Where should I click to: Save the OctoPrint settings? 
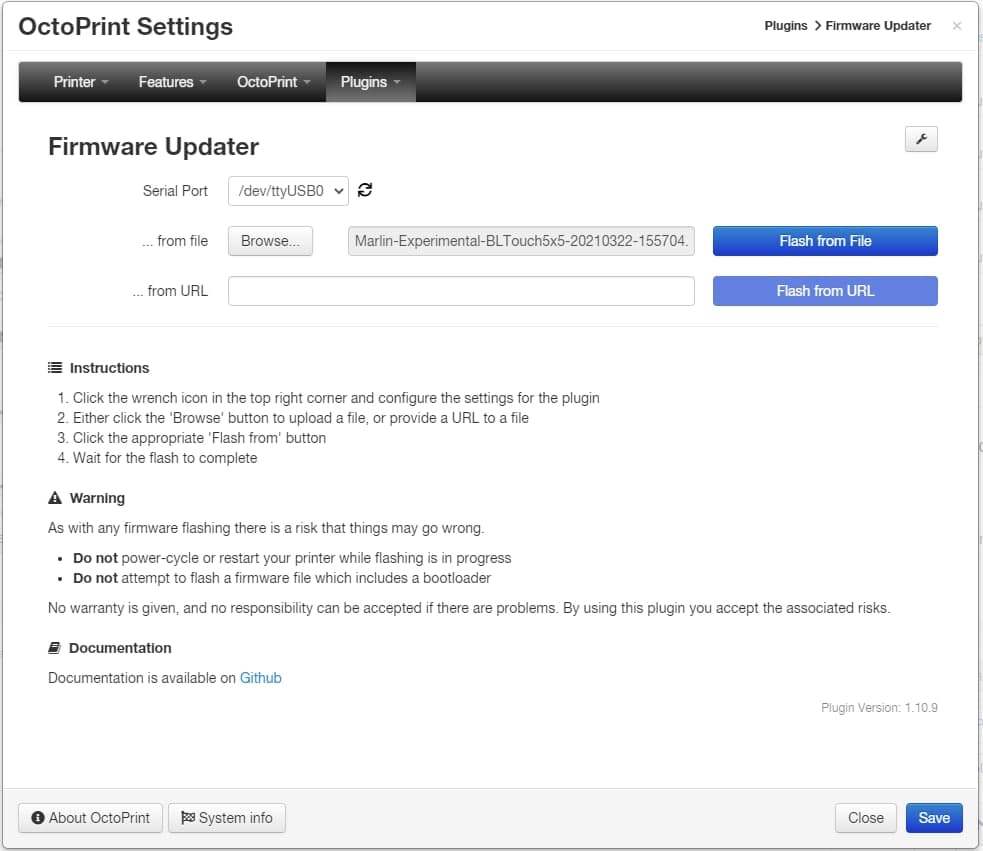934,818
